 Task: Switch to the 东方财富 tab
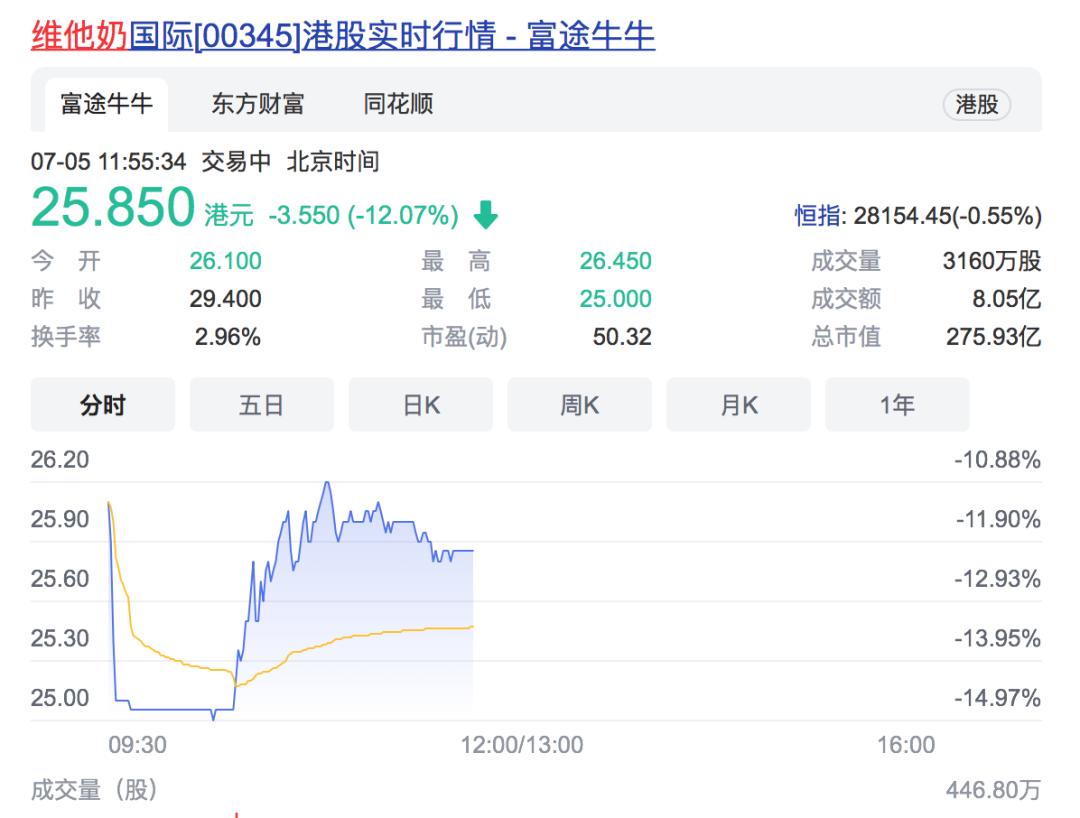(258, 103)
